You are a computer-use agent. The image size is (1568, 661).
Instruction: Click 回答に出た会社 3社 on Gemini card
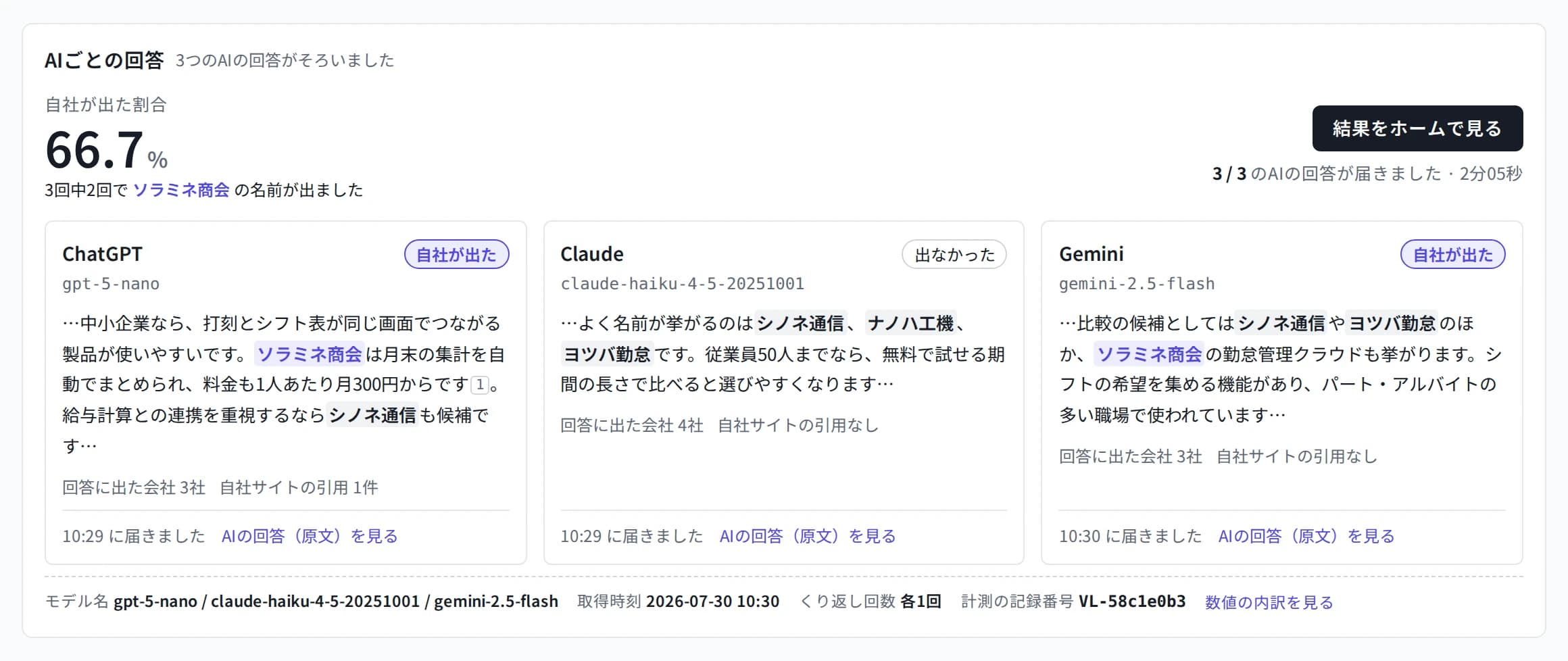click(1130, 456)
